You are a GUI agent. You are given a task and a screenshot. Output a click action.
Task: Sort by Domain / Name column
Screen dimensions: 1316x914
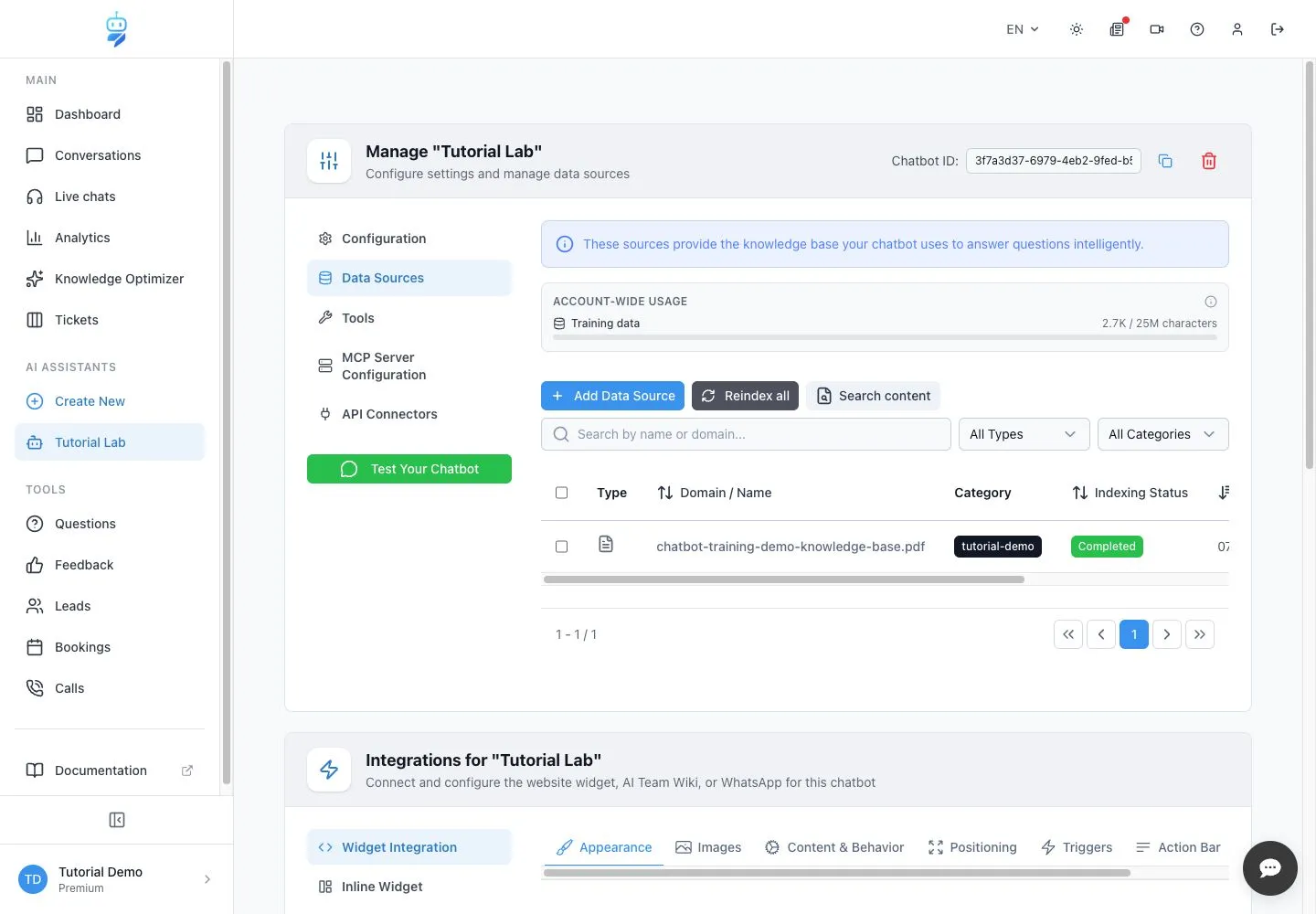pos(715,493)
